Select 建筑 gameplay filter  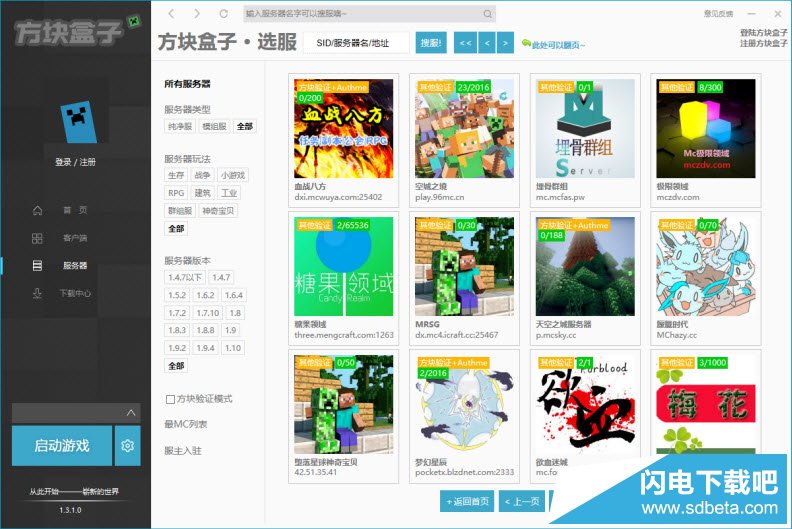(203, 193)
